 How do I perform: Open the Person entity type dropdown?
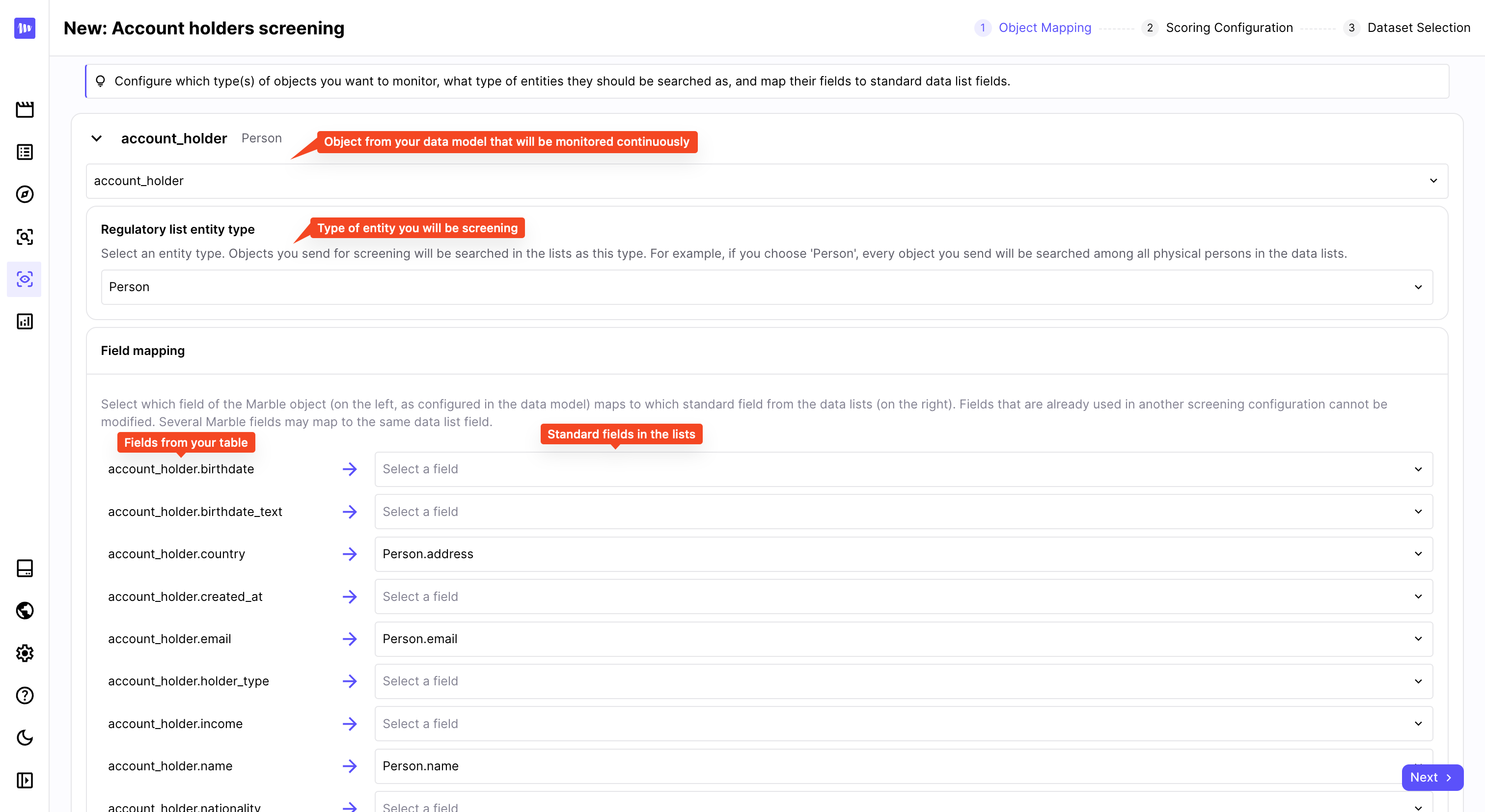click(767, 287)
